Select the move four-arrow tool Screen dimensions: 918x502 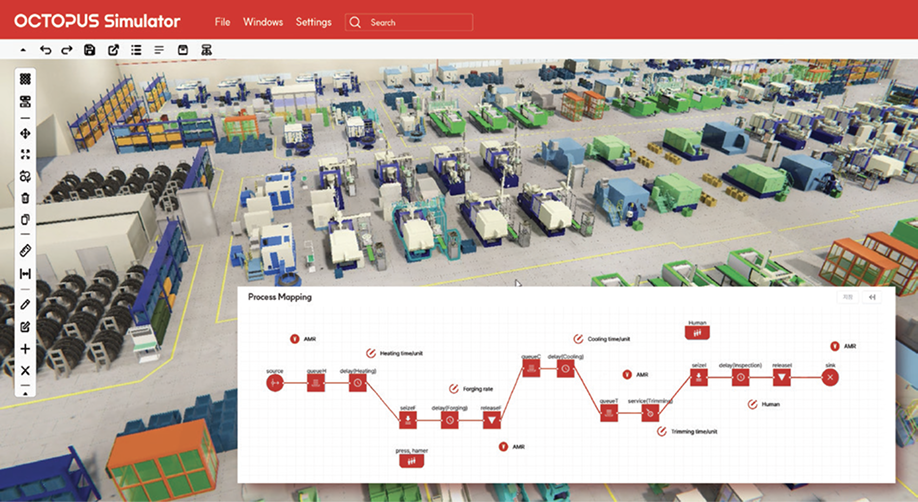(x=25, y=134)
